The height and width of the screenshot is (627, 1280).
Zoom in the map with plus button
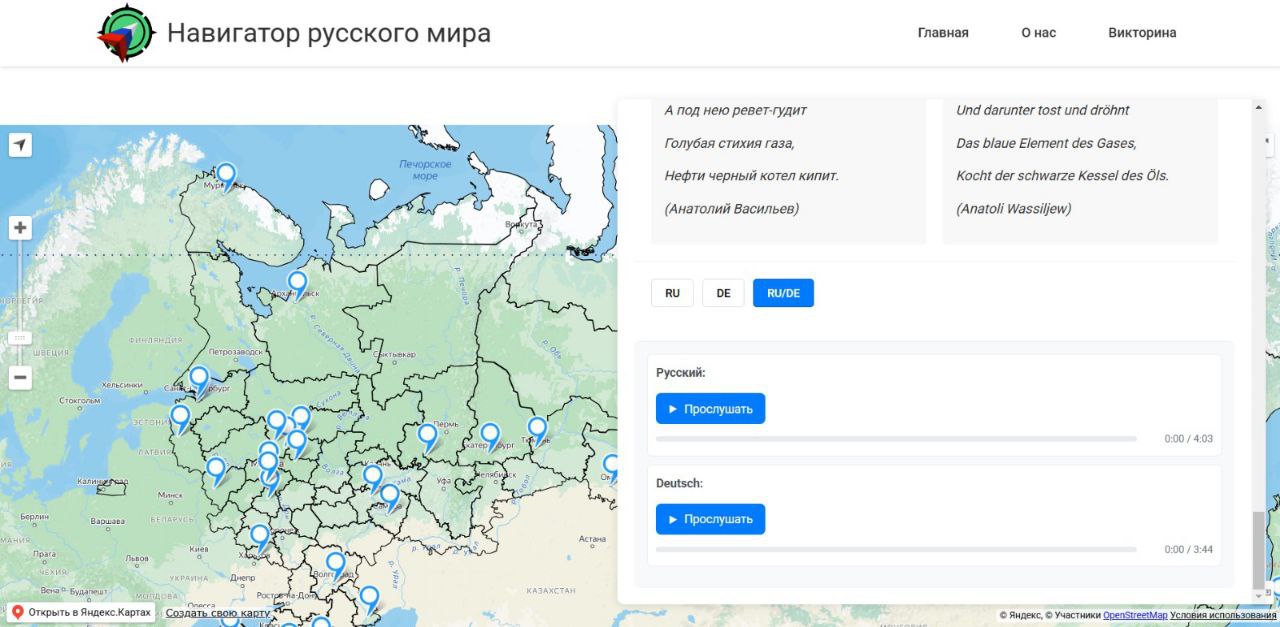click(20, 228)
